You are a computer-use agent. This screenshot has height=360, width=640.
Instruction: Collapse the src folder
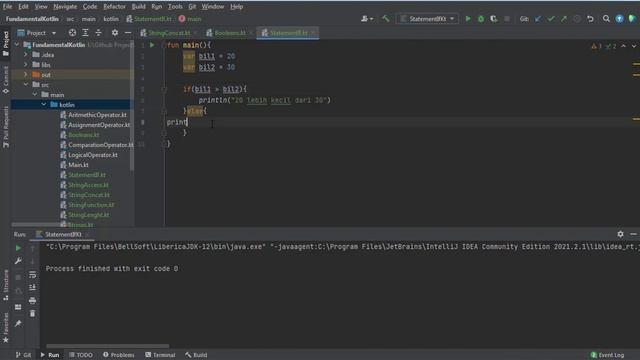pyautogui.click(x=26, y=84)
